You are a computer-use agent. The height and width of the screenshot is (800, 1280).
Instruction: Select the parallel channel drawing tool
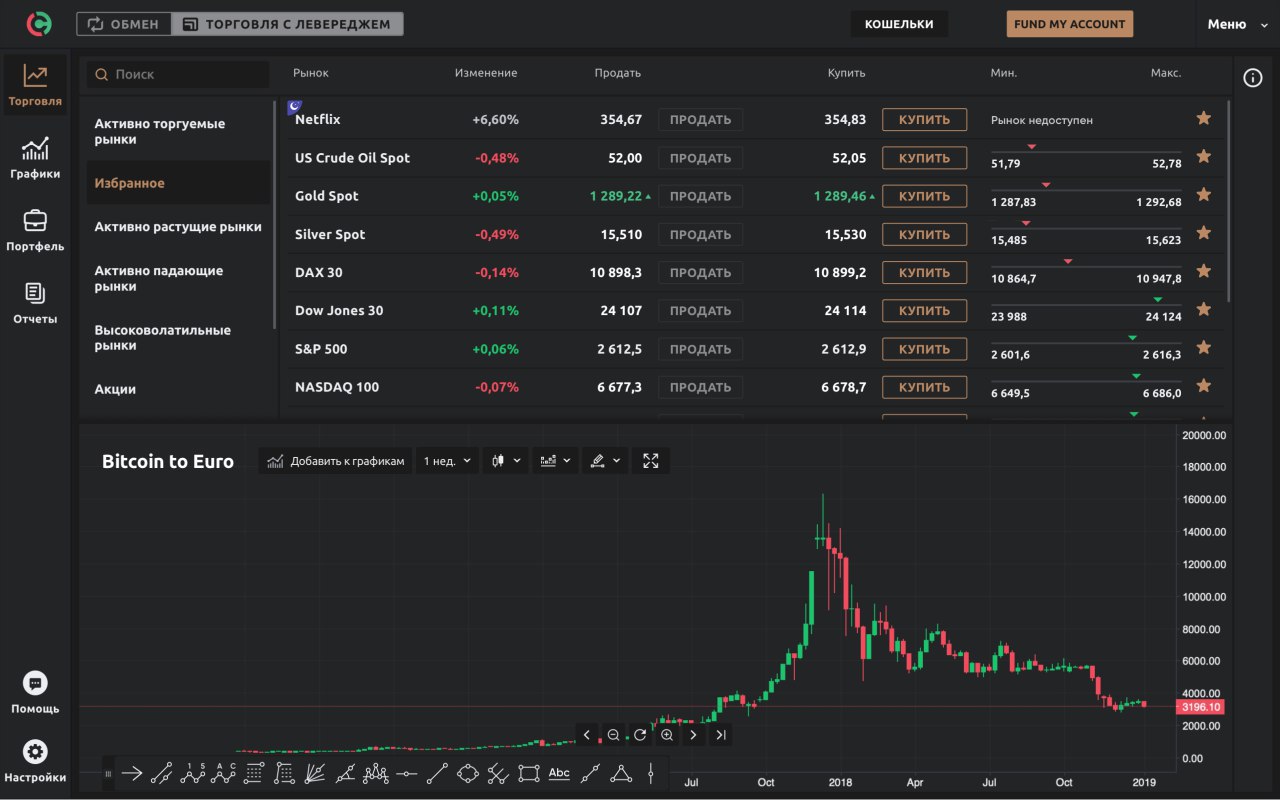coord(161,773)
